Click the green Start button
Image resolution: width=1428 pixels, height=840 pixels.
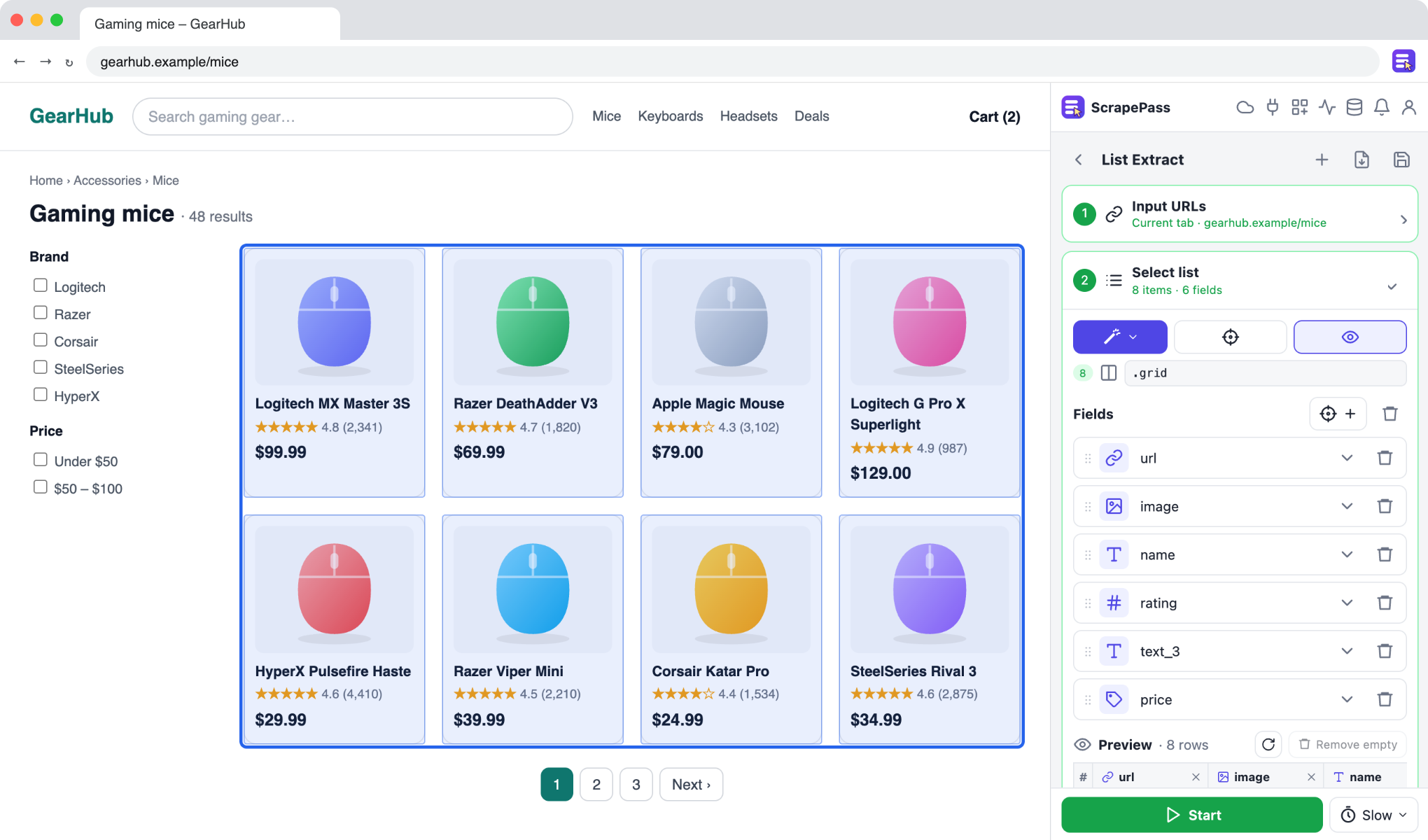pyautogui.click(x=1192, y=815)
